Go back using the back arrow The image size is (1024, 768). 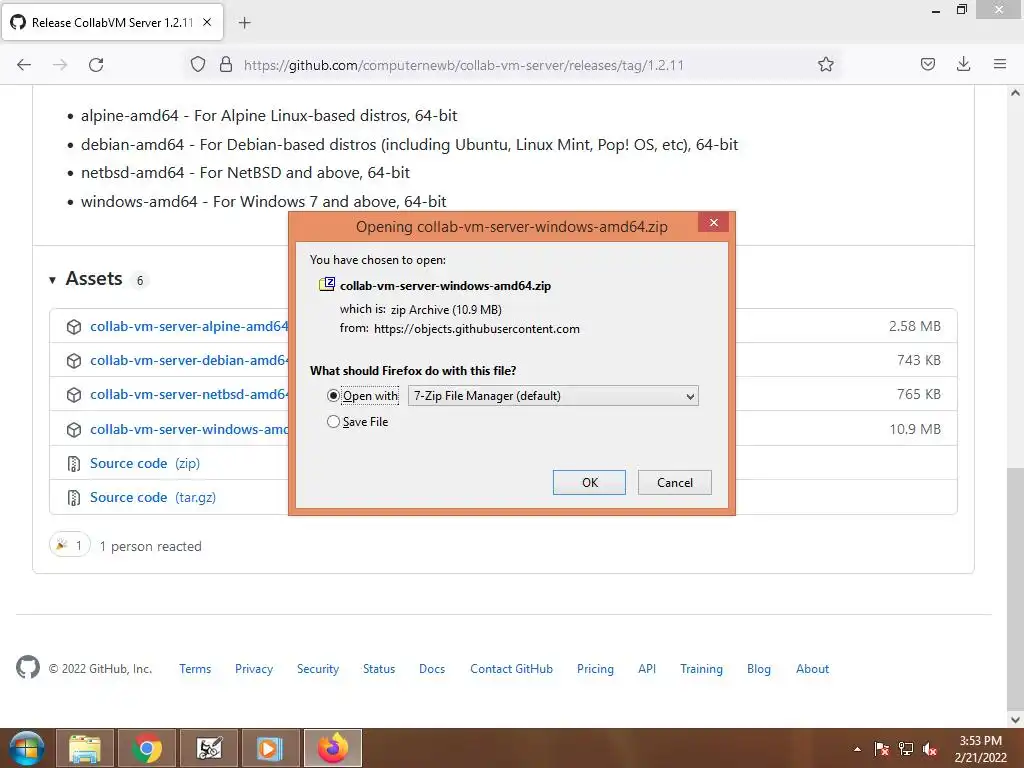24,65
